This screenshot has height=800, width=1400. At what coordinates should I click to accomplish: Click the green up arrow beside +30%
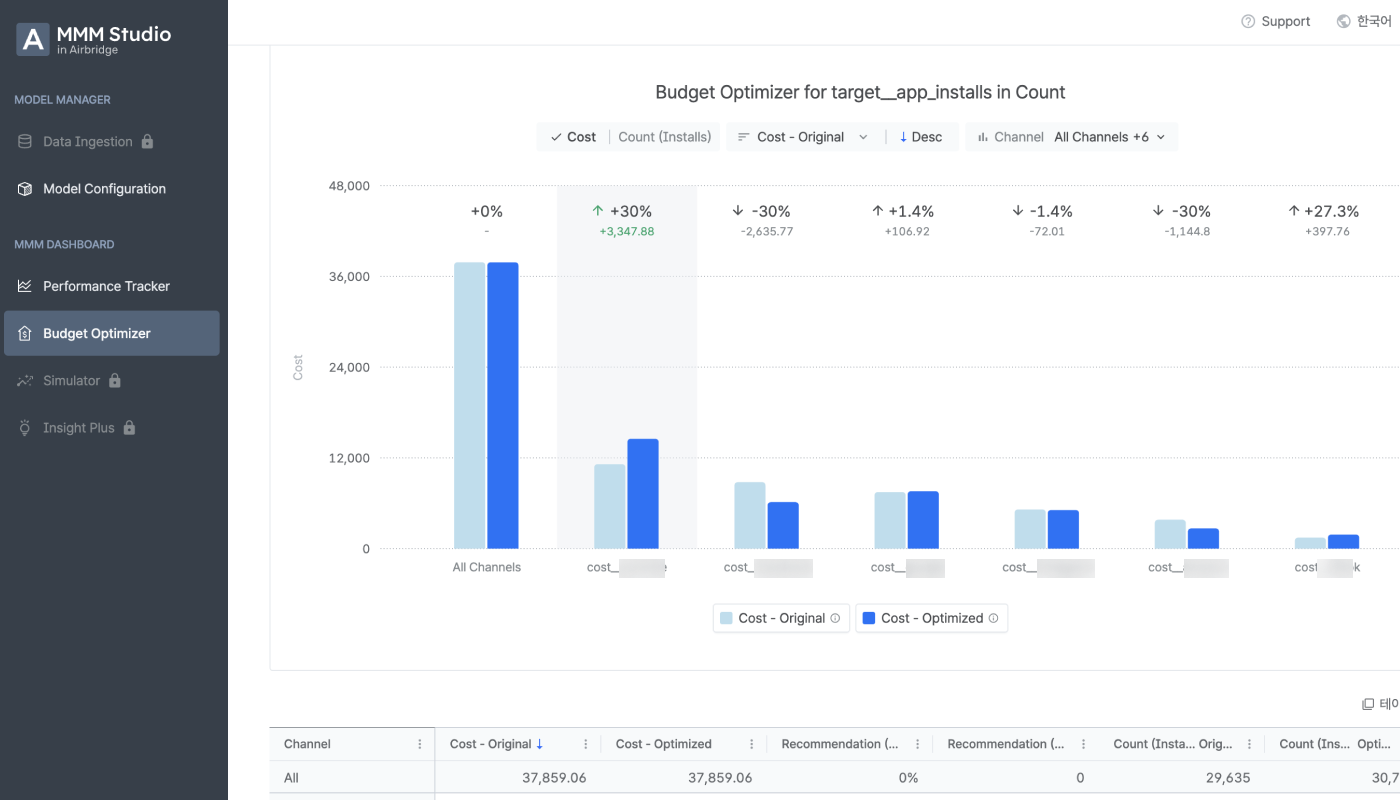(x=598, y=211)
